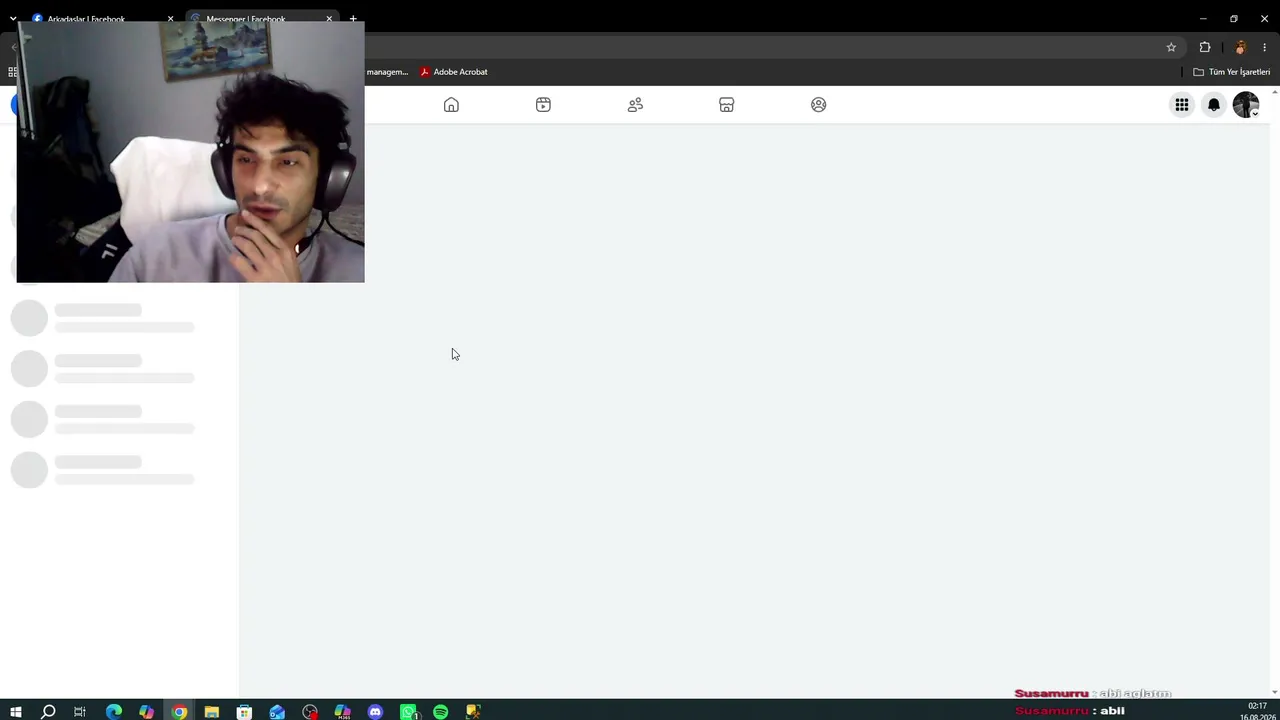1280x720 pixels.
Task: Open the Chrome Extensions puzzle icon
Action: click(x=1205, y=47)
